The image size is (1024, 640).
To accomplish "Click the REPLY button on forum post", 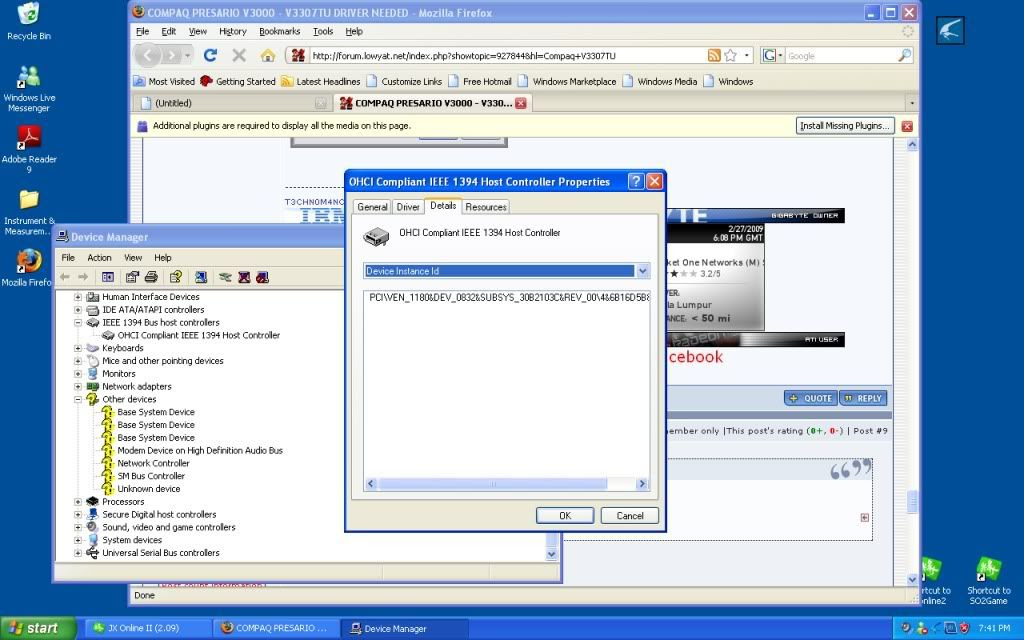I will click(863, 398).
